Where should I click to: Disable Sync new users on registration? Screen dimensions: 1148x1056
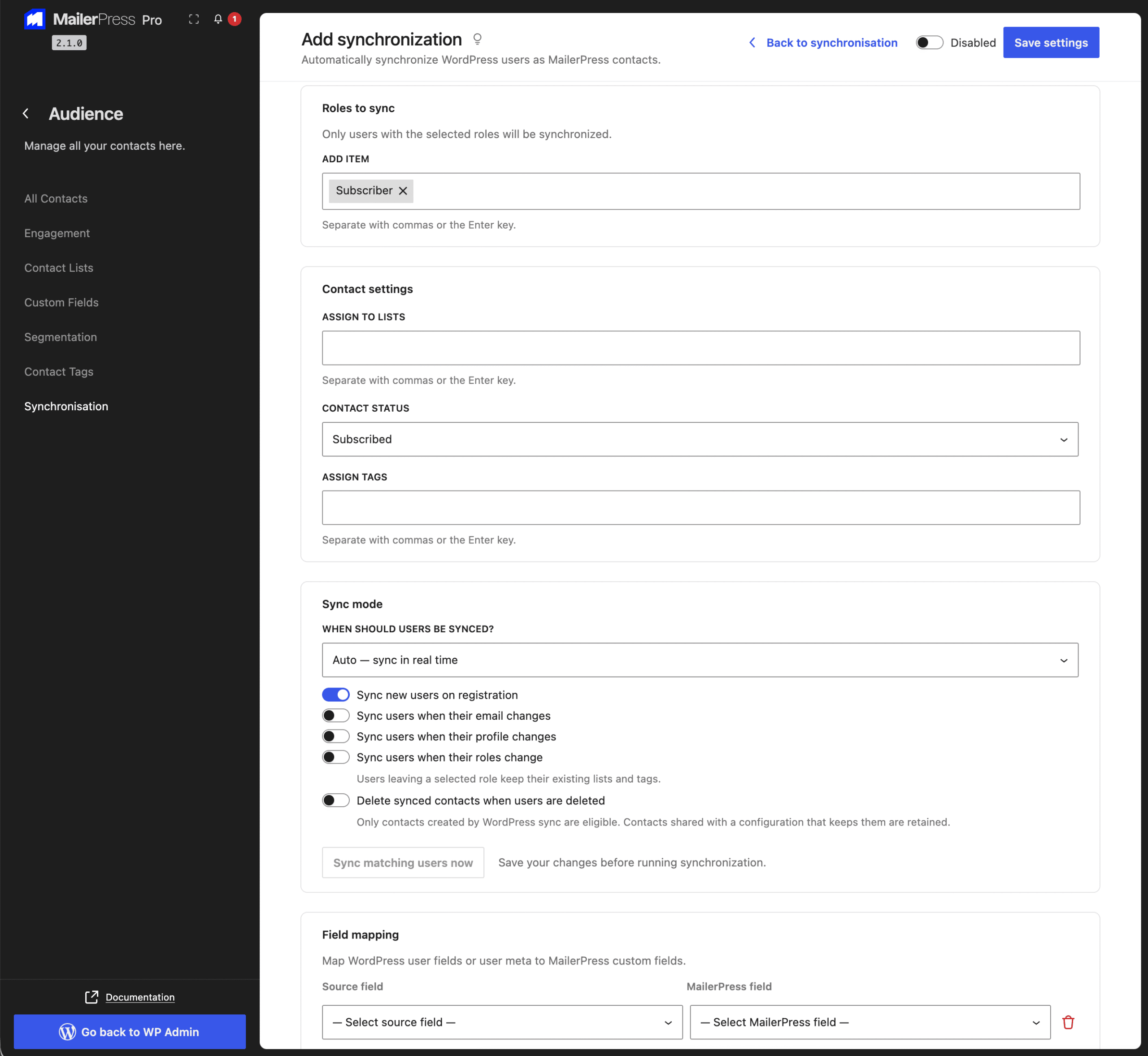(335, 695)
